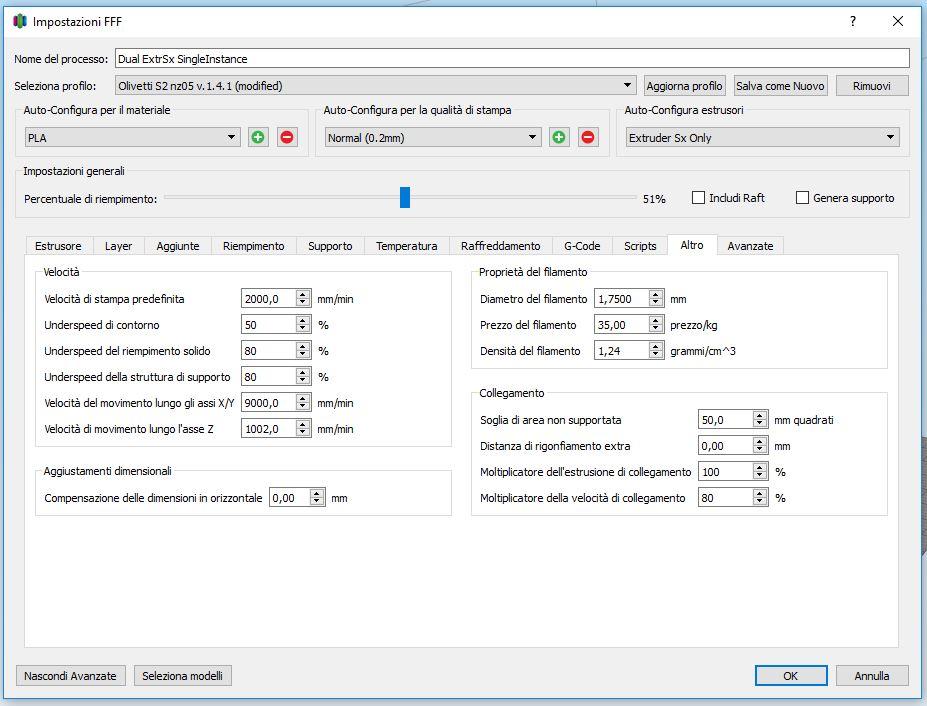
Task: Enable the Includi Raft checkbox
Action: (699, 198)
